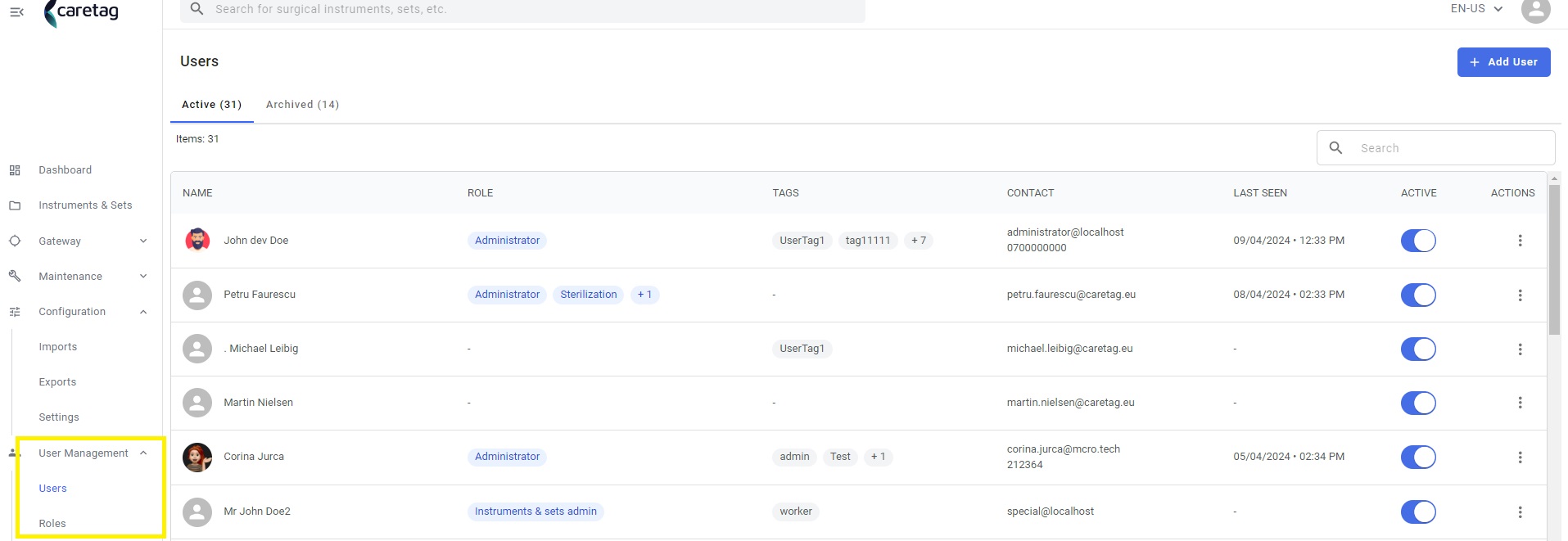This screenshot has height=541, width=1568.
Task: Click the +7 tags chip for John dev Doe
Action: click(919, 241)
